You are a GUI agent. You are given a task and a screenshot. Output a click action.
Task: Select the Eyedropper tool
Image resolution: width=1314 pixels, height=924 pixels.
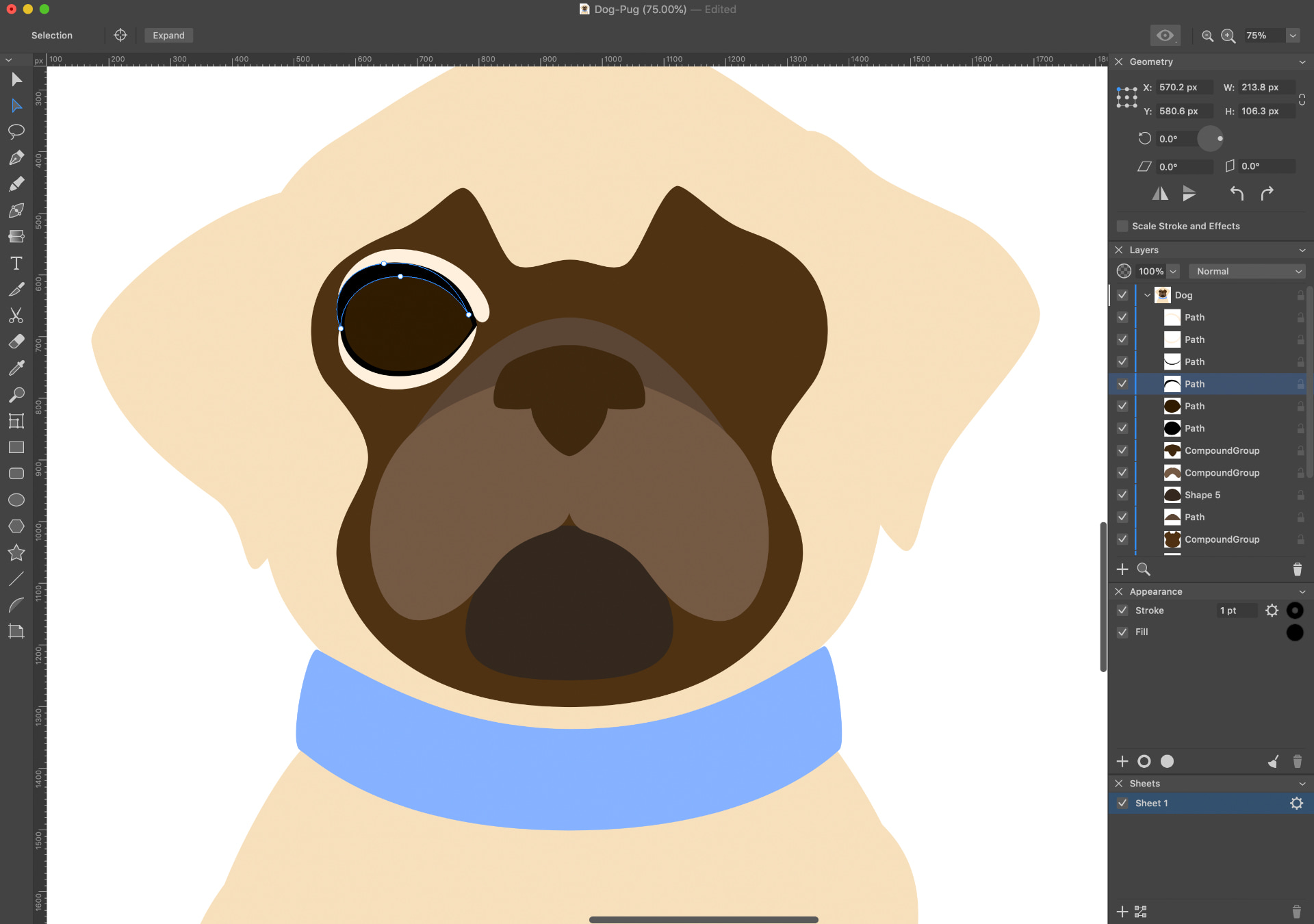(x=16, y=368)
